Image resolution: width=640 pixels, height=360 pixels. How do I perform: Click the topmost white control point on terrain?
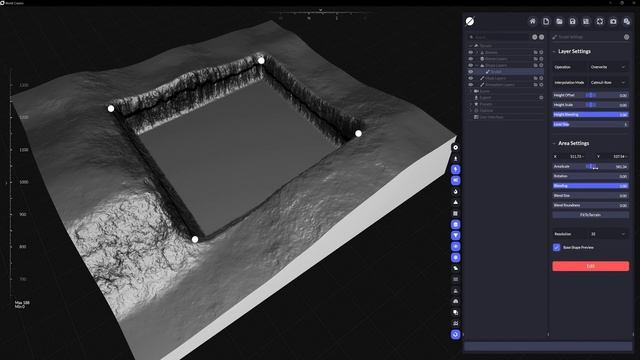tap(261, 61)
